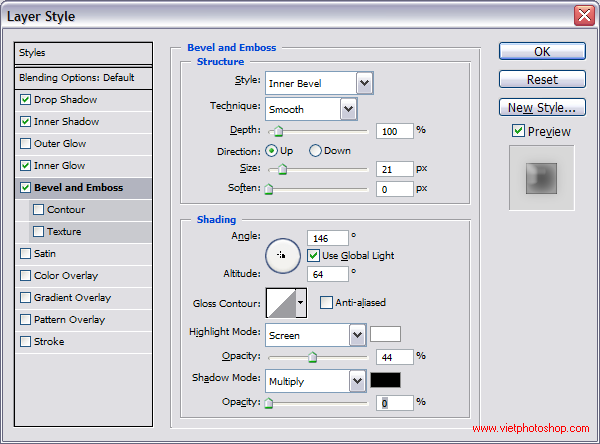The width and height of the screenshot is (600, 444).
Task: Toggle Use Global Light checkbox
Action: click(314, 255)
